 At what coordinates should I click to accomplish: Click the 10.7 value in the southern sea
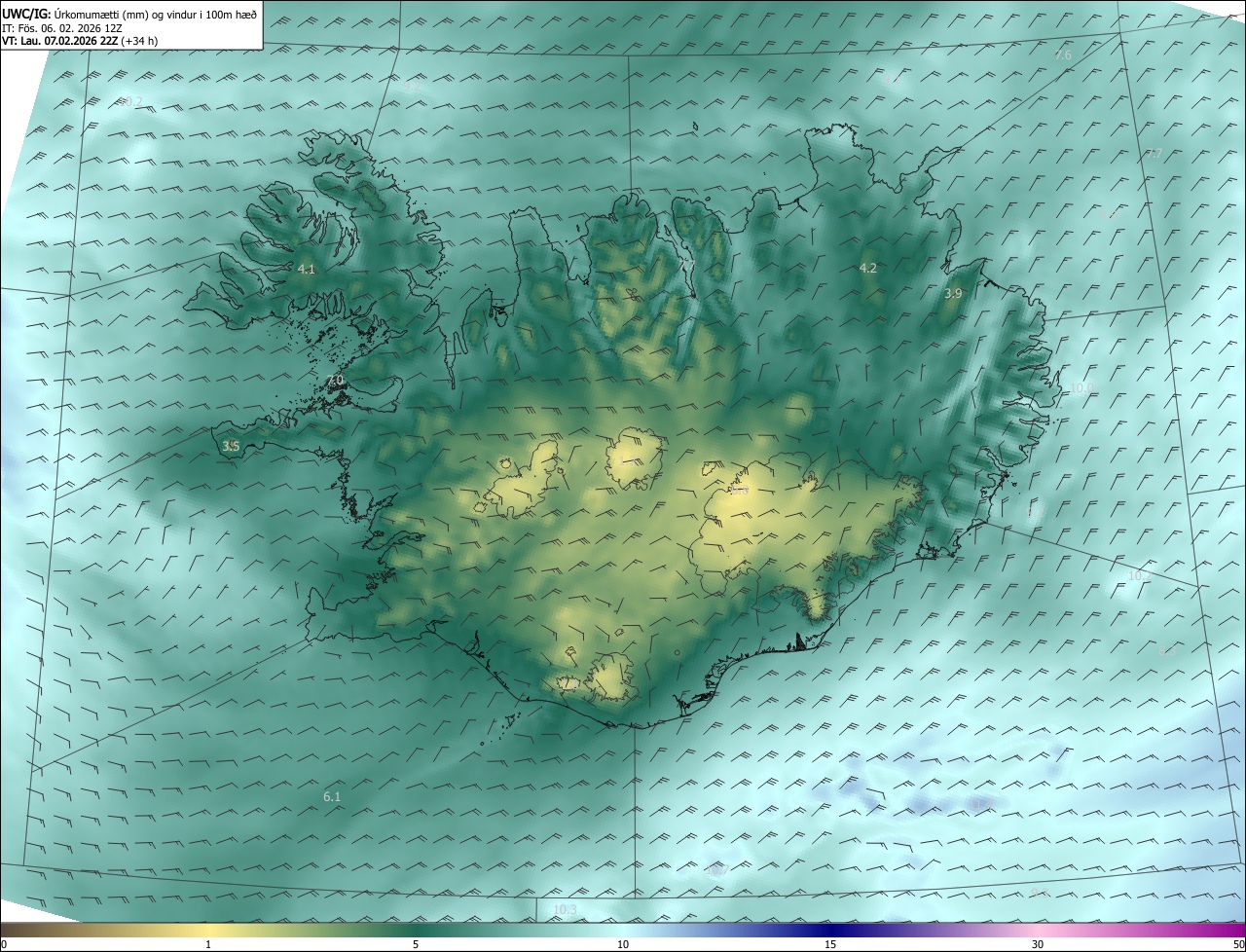tap(717, 869)
